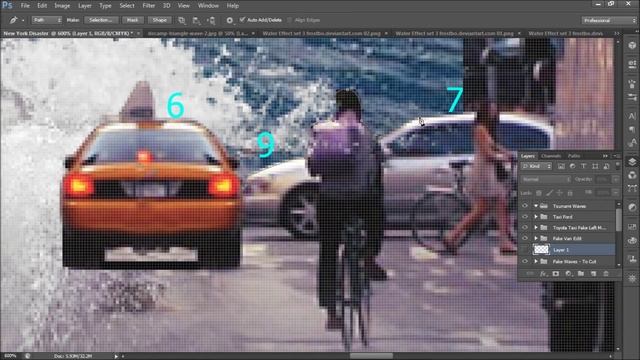Create a new layer icon

pos(593,273)
